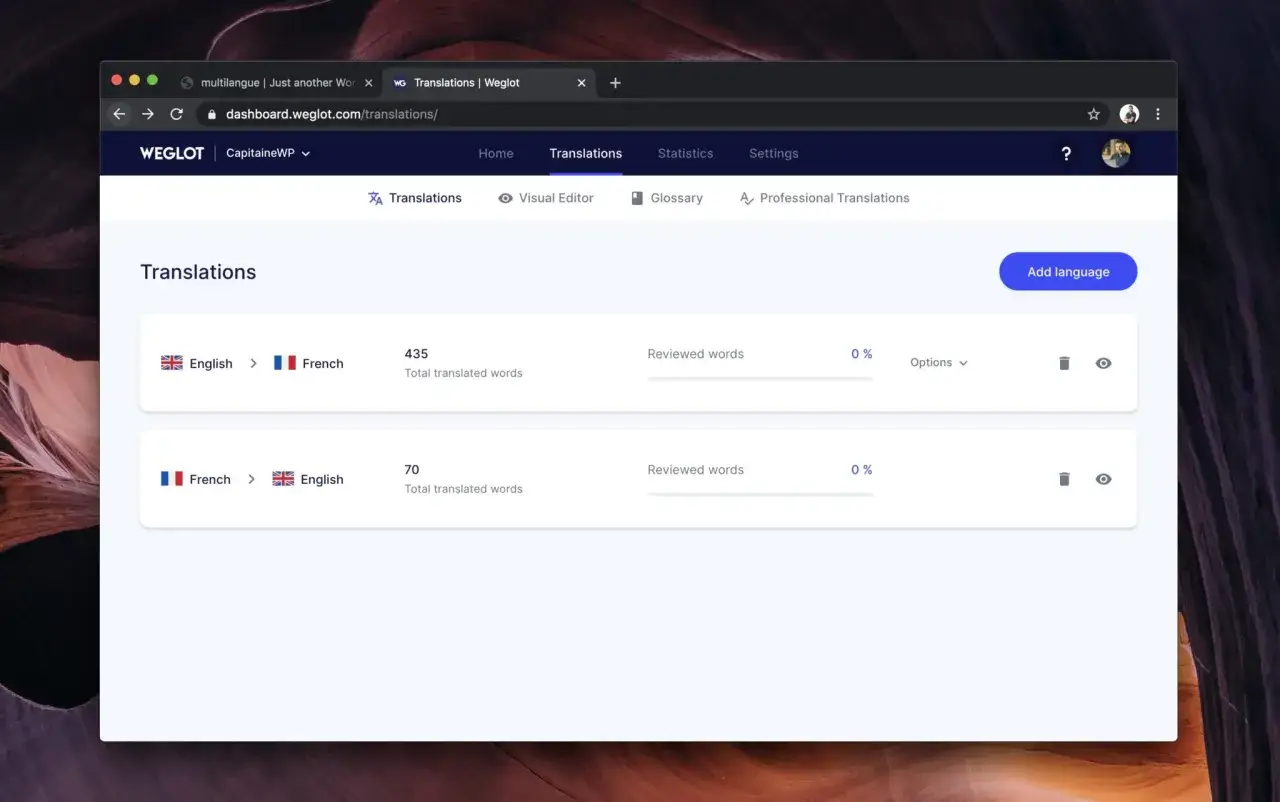Close the Translations Weglot browser tab
This screenshot has height=802, width=1280.
point(581,83)
